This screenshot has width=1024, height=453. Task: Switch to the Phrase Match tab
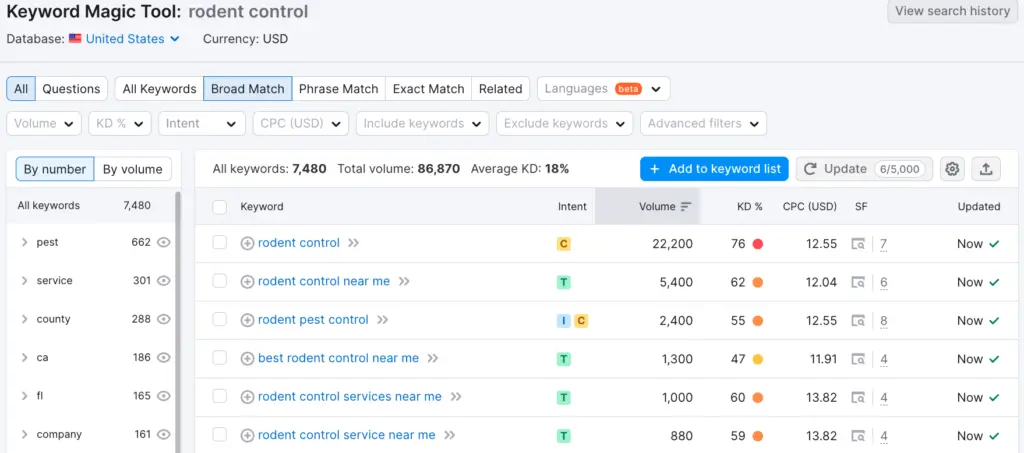(x=338, y=89)
